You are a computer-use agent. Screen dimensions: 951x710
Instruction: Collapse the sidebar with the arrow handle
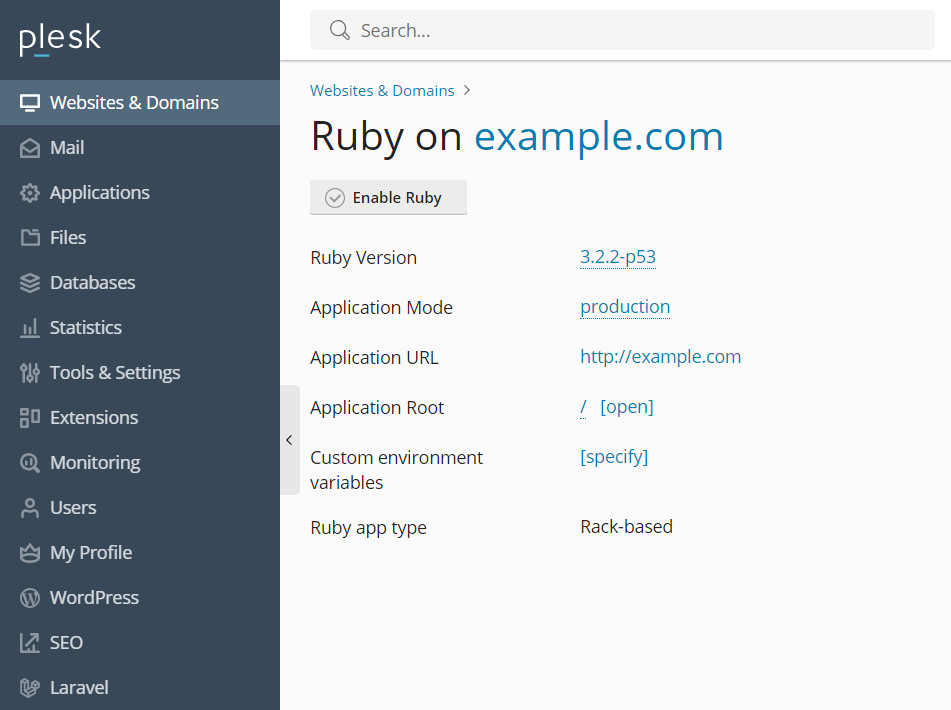(x=290, y=440)
